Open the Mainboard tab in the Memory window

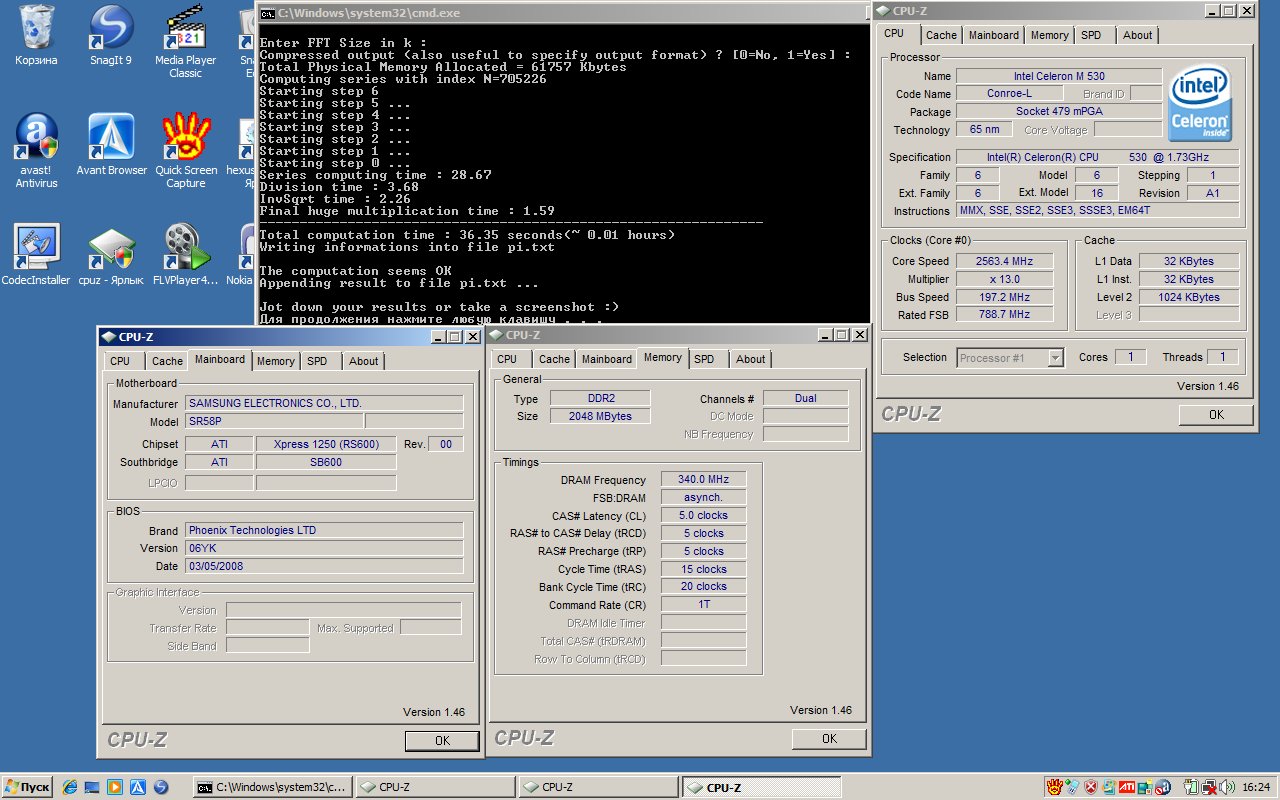pos(607,359)
